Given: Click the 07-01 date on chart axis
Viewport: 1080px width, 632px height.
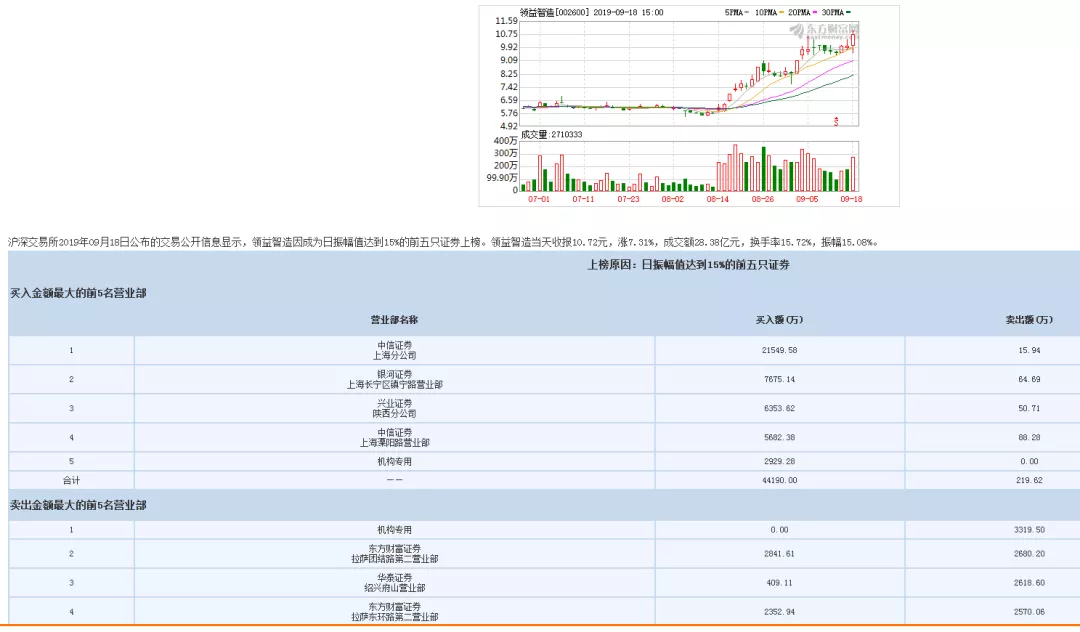Looking at the screenshot, I should point(539,199).
